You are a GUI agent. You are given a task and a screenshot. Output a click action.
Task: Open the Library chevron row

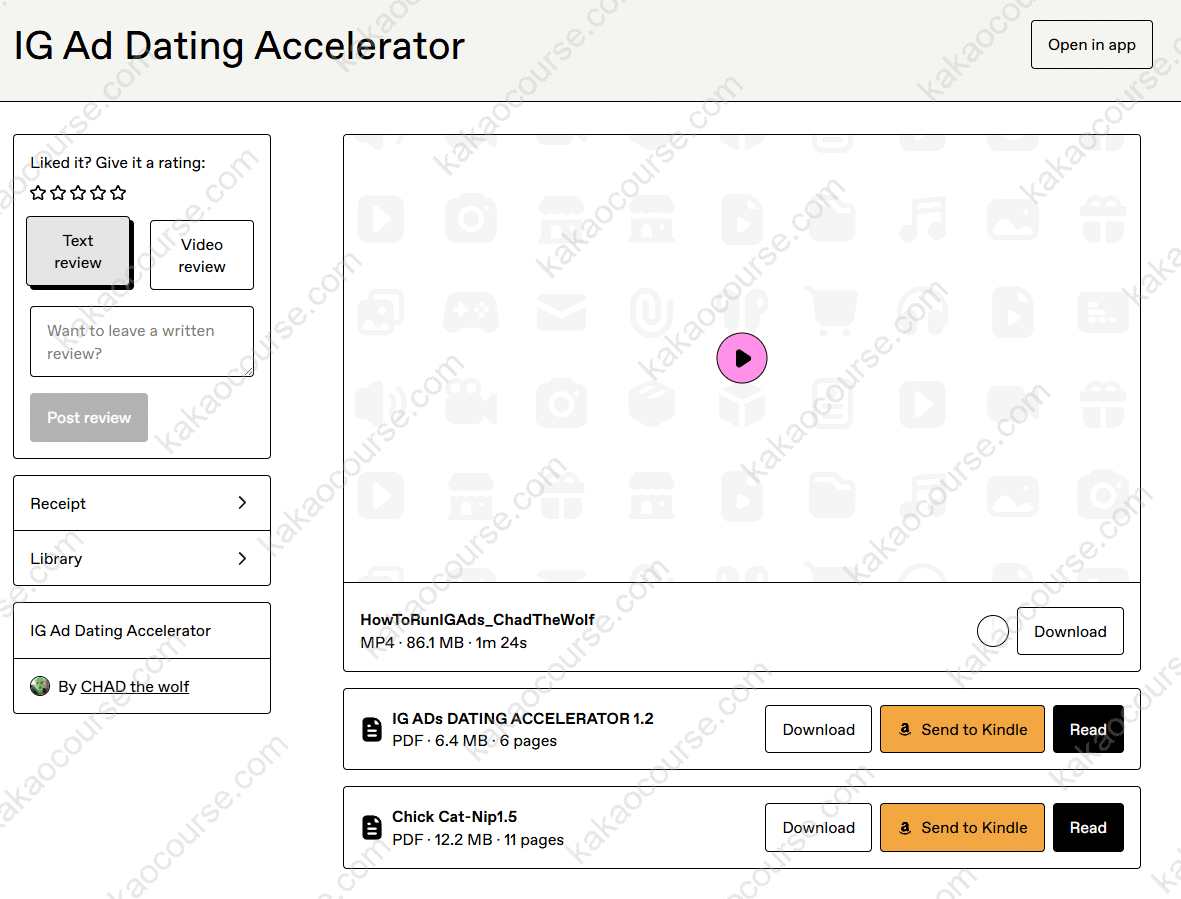click(x=142, y=558)
